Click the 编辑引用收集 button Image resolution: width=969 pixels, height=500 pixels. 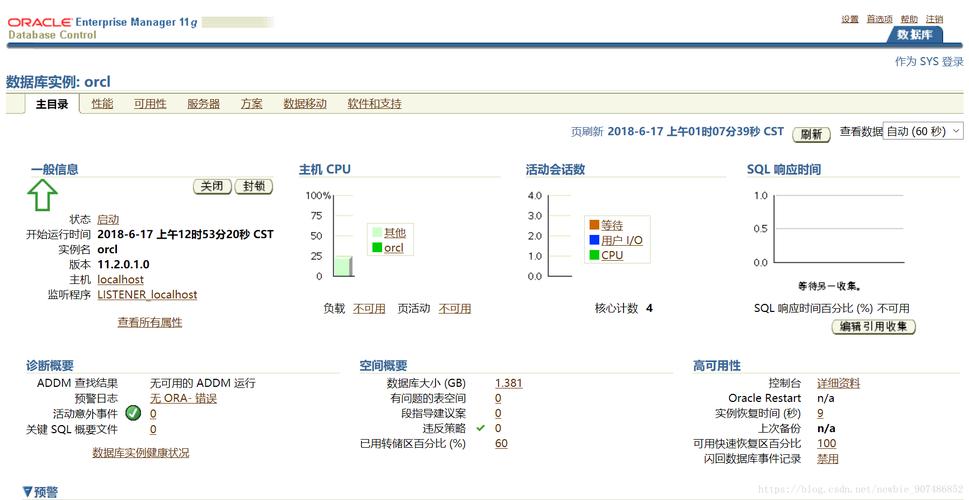(873, 327)
